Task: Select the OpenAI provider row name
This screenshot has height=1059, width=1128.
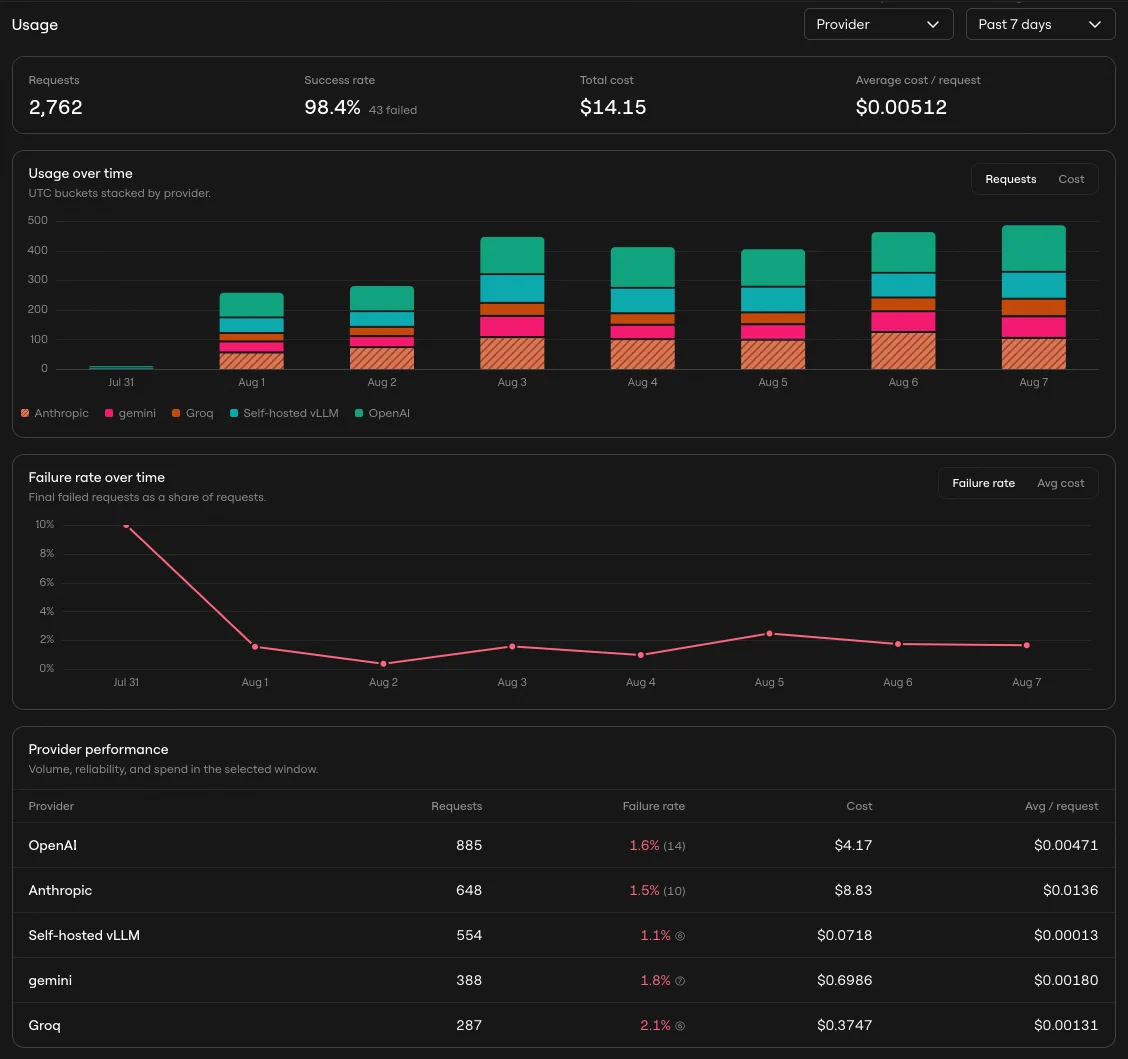Action: [x=53, y=845]
